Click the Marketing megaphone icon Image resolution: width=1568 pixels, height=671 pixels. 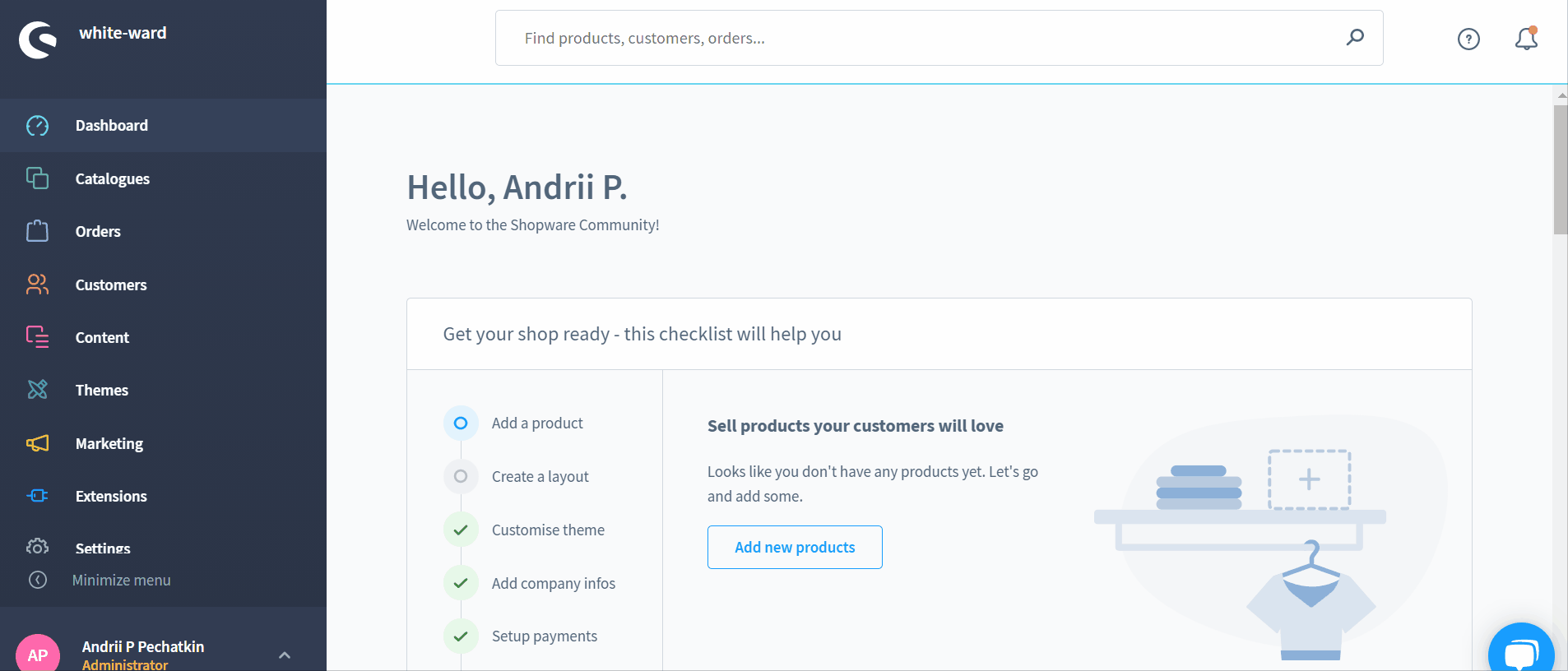(x=37, y=443)
